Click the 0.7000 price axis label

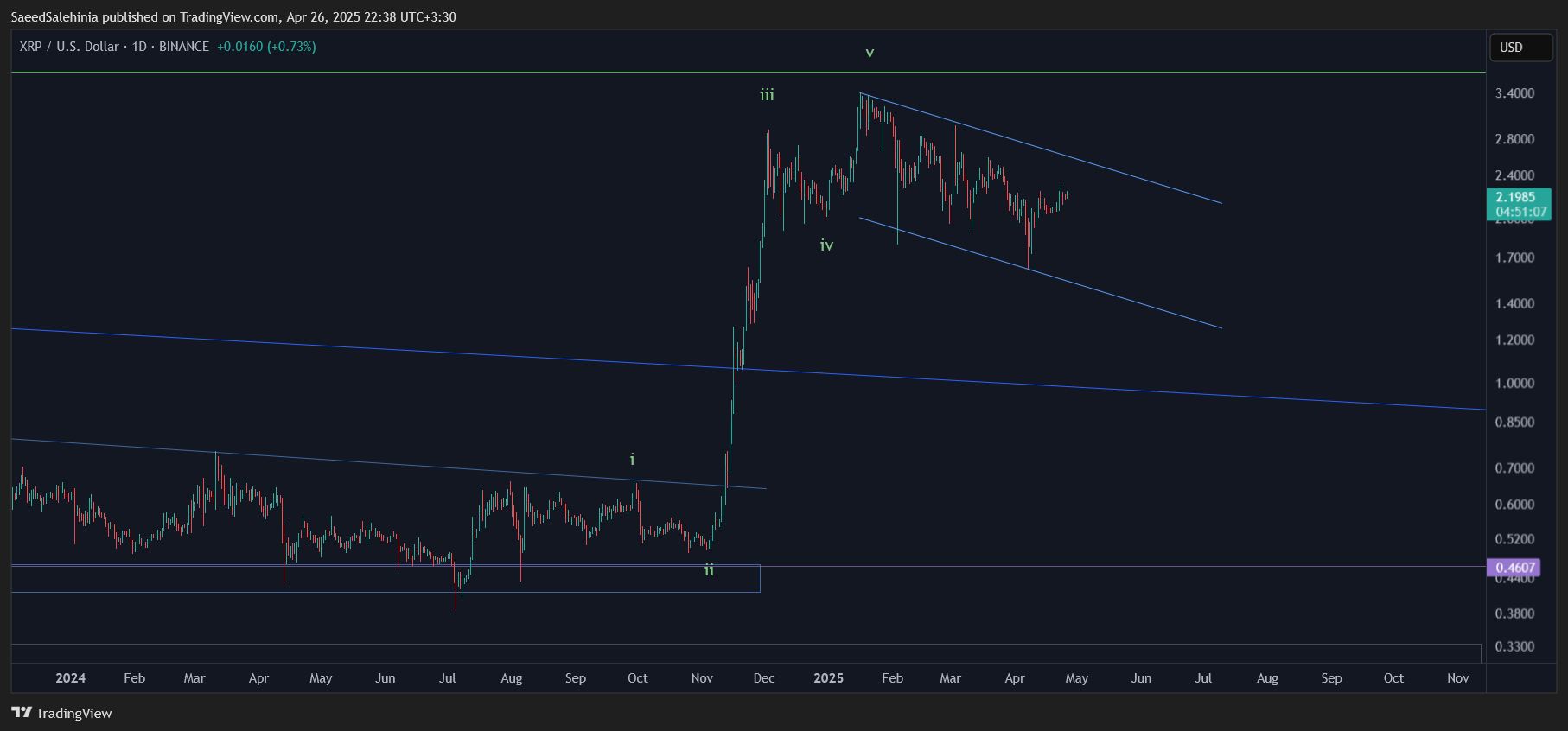(x=1514, y=467)
